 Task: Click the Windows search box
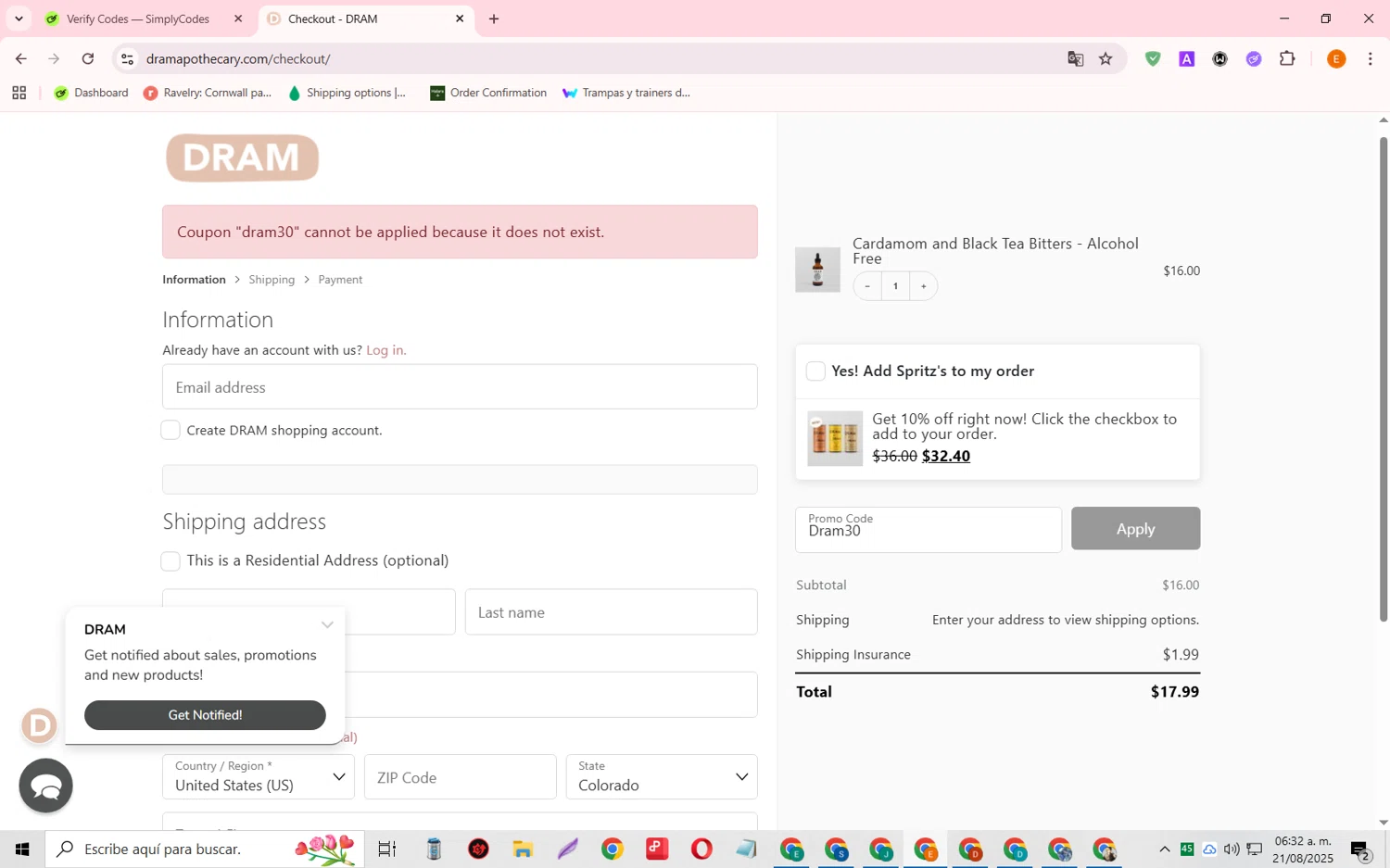[204, 849]
